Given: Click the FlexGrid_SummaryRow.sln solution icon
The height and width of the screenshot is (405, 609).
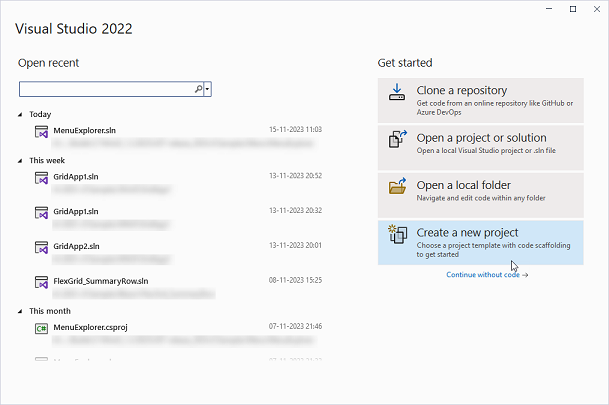Looking at the screenshot, I should tap(42, 282).
